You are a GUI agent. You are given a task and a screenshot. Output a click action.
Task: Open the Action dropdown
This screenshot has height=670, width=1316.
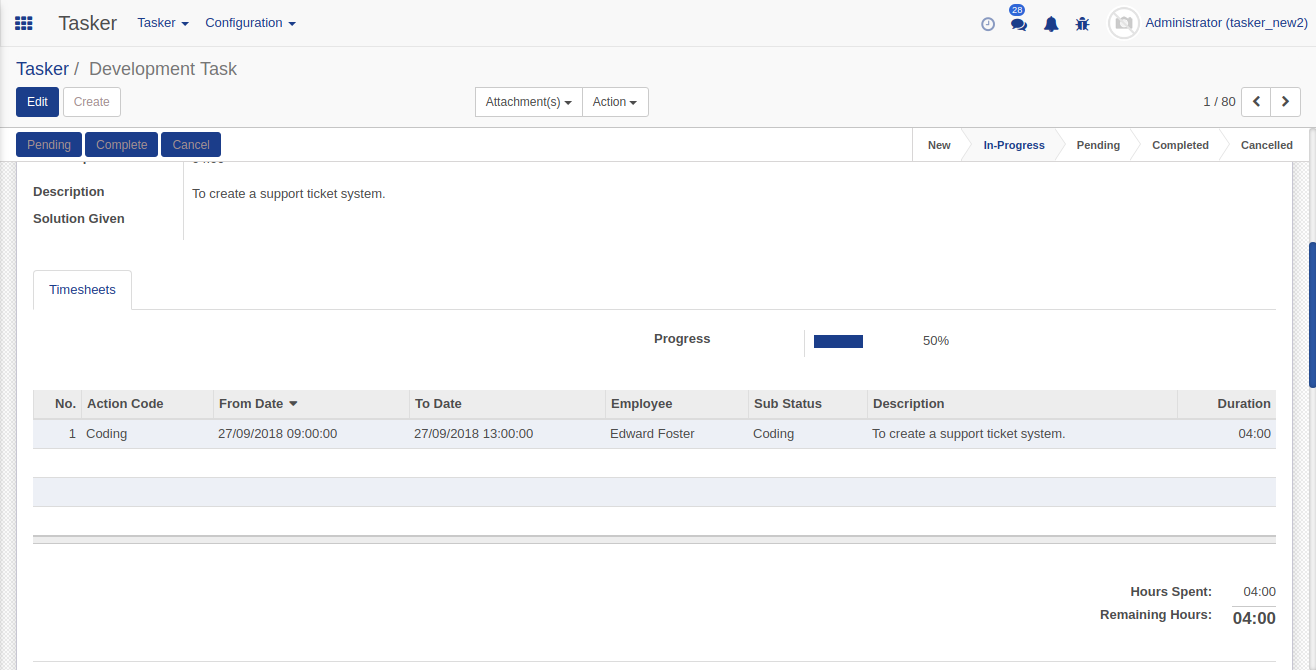(x=615, y=102)
